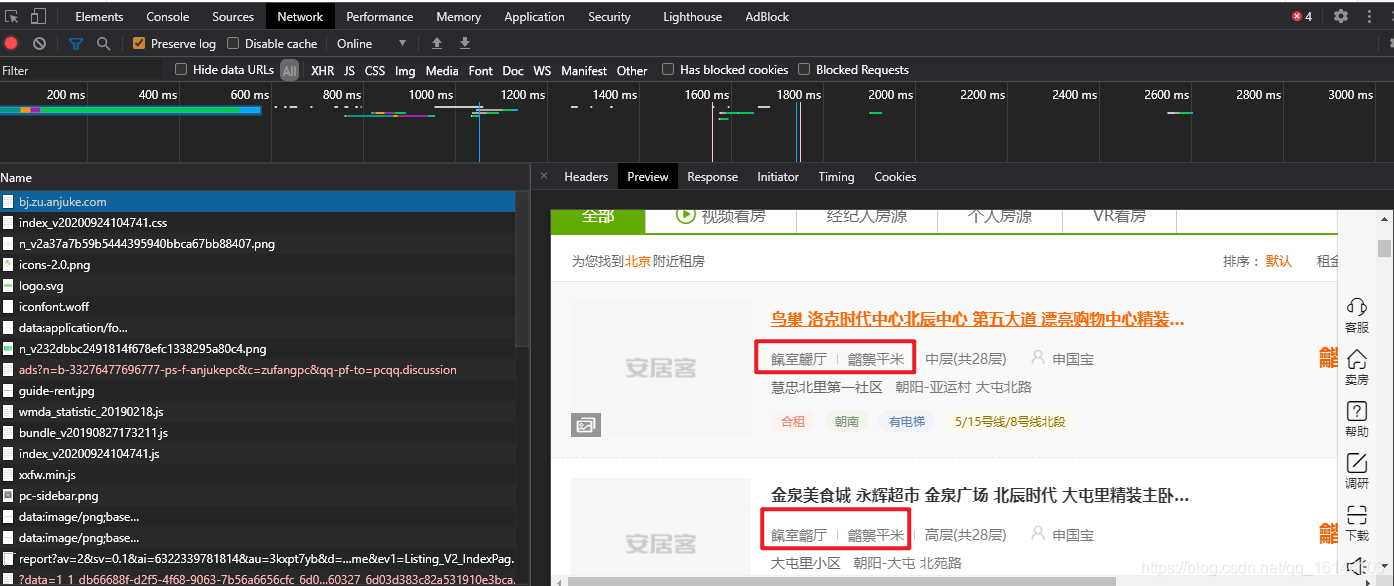The image size is (1394, 586).
Task: Show the Cookies tab of request
Action: pyautogui.click(x=895, y=177)
